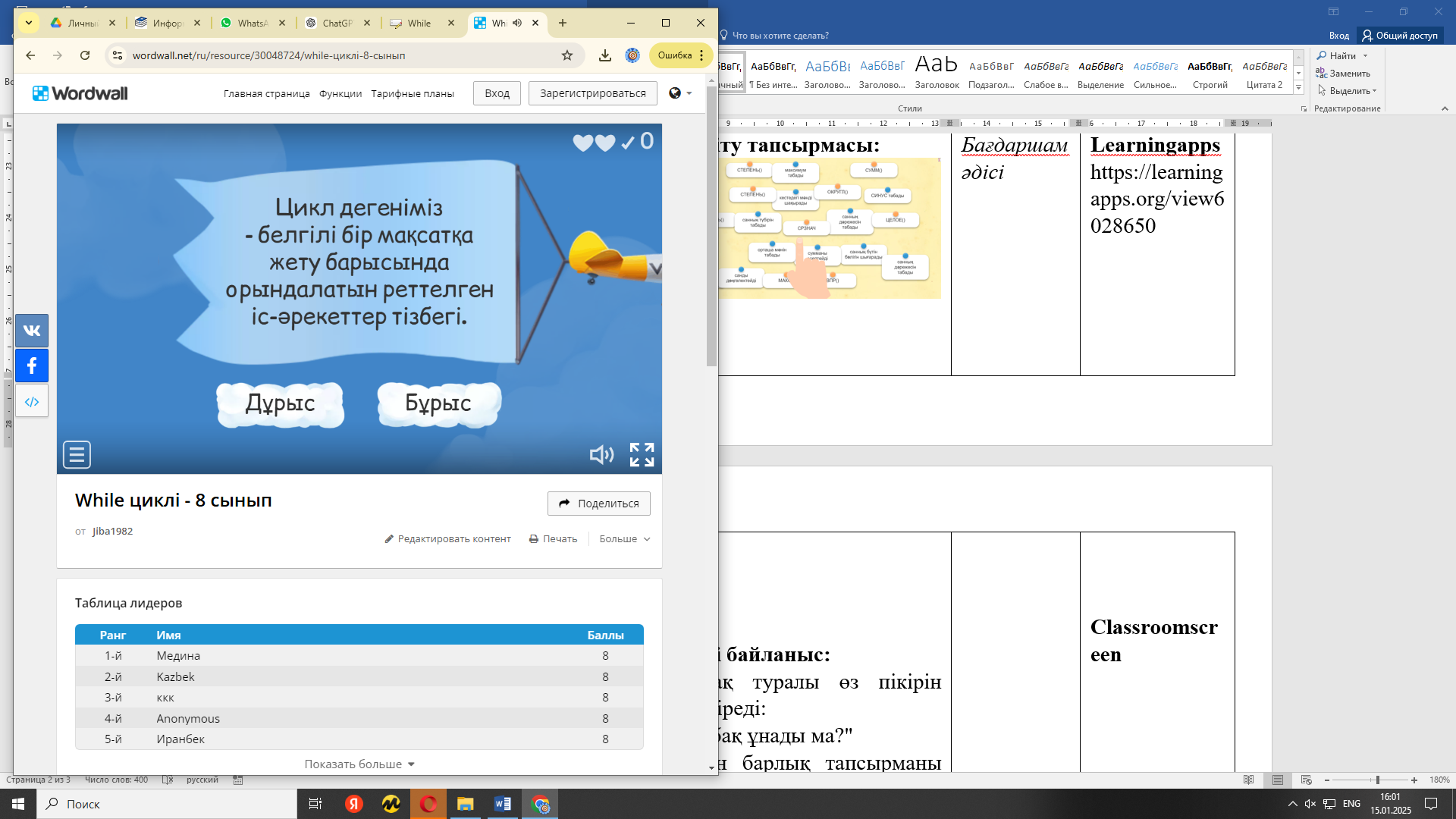
Task: Open Тарифные планы menu item
Action: (412, 94)
